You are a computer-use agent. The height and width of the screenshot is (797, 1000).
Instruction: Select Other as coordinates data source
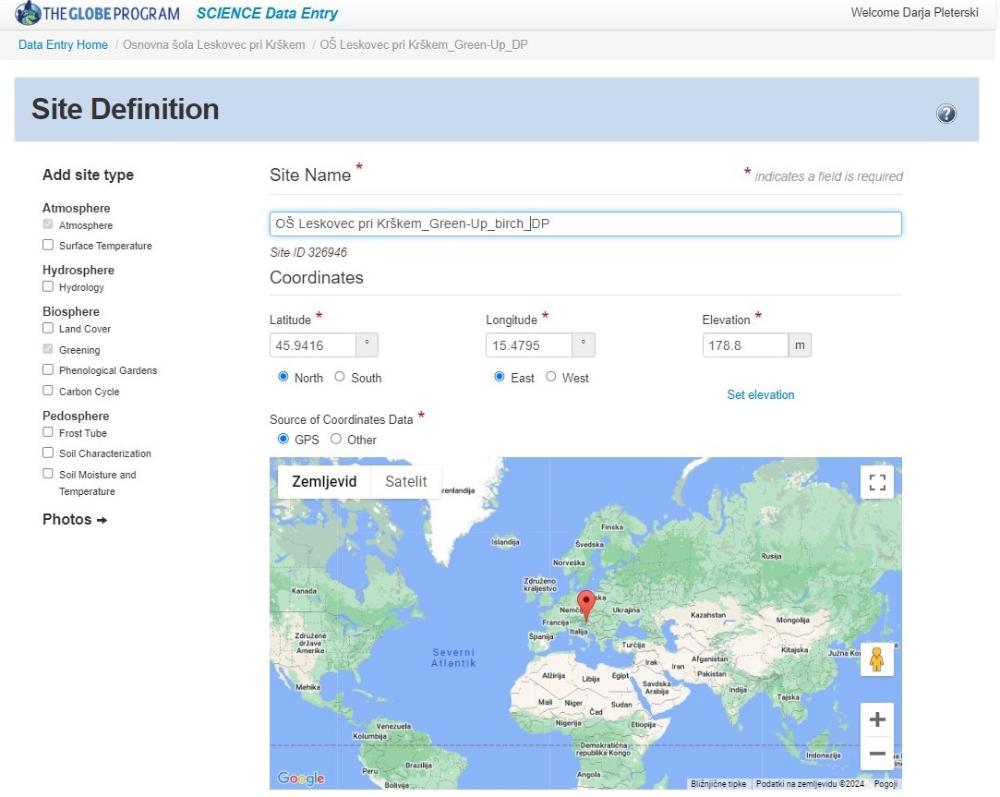coord(336,439)
